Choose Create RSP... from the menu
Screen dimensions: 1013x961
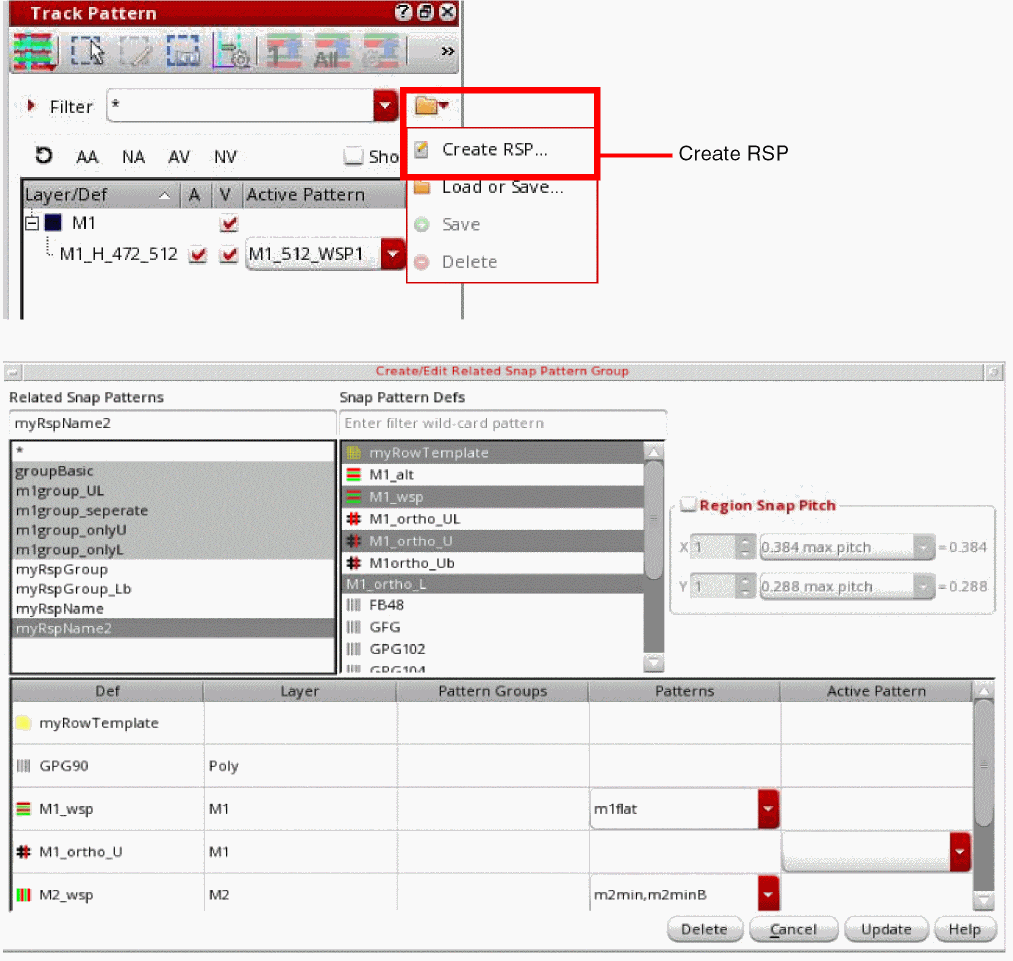point(494,150)
